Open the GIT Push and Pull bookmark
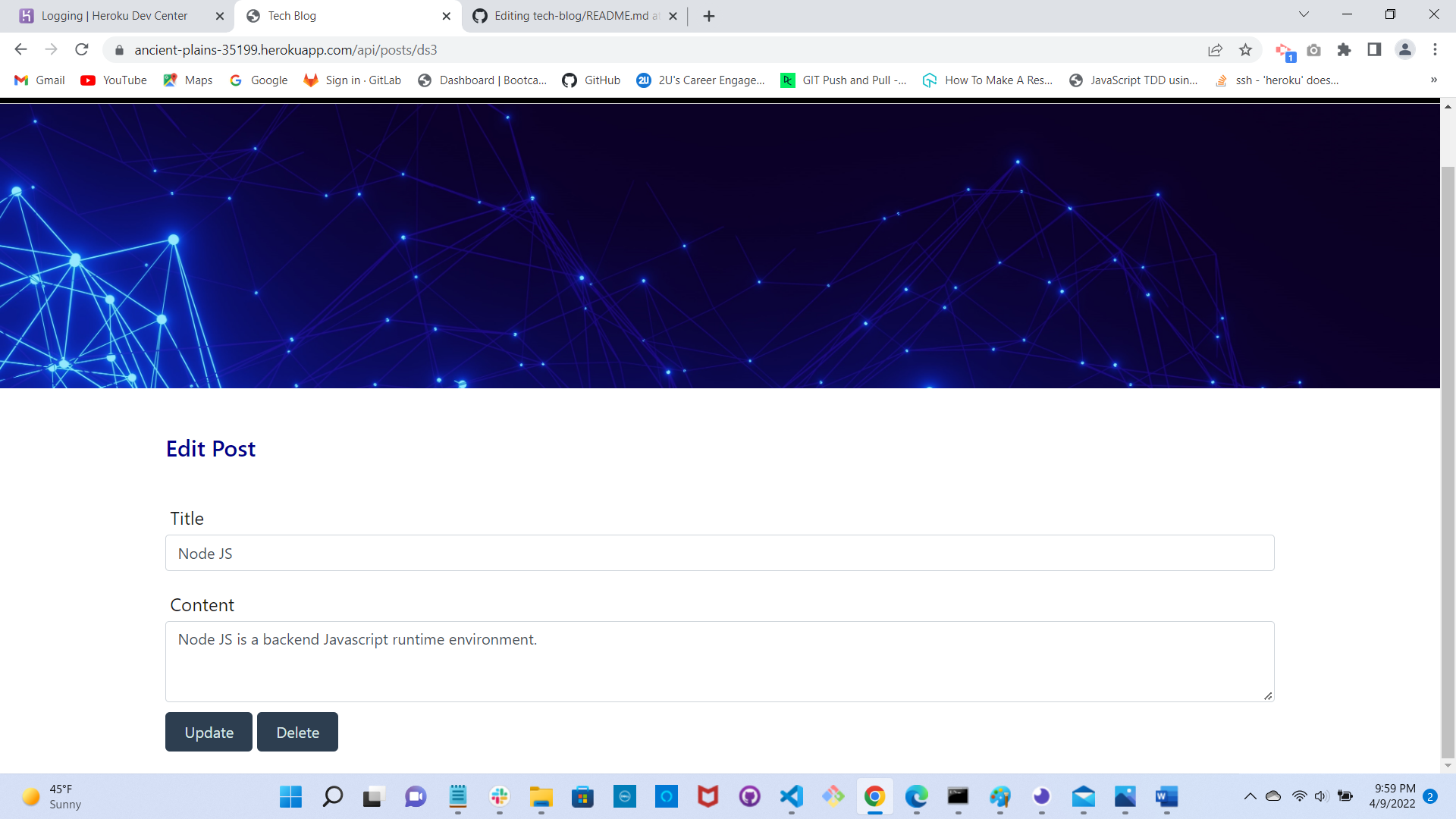This screenshot has width=1456, height=819. [x=843, y=80]
